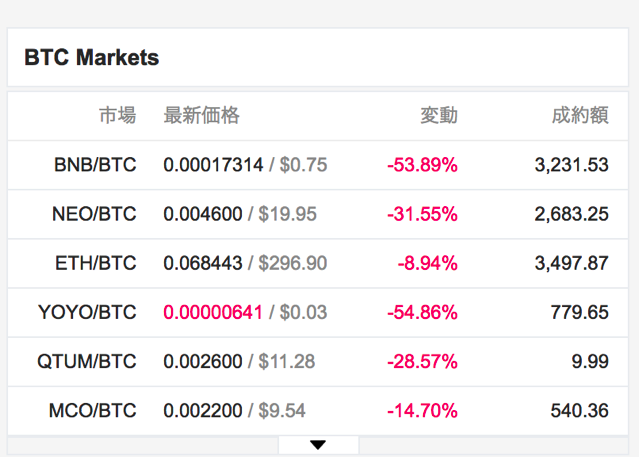Sort by 成約額 column header
The height and width of the screenshot is (457, 639).
580,115
